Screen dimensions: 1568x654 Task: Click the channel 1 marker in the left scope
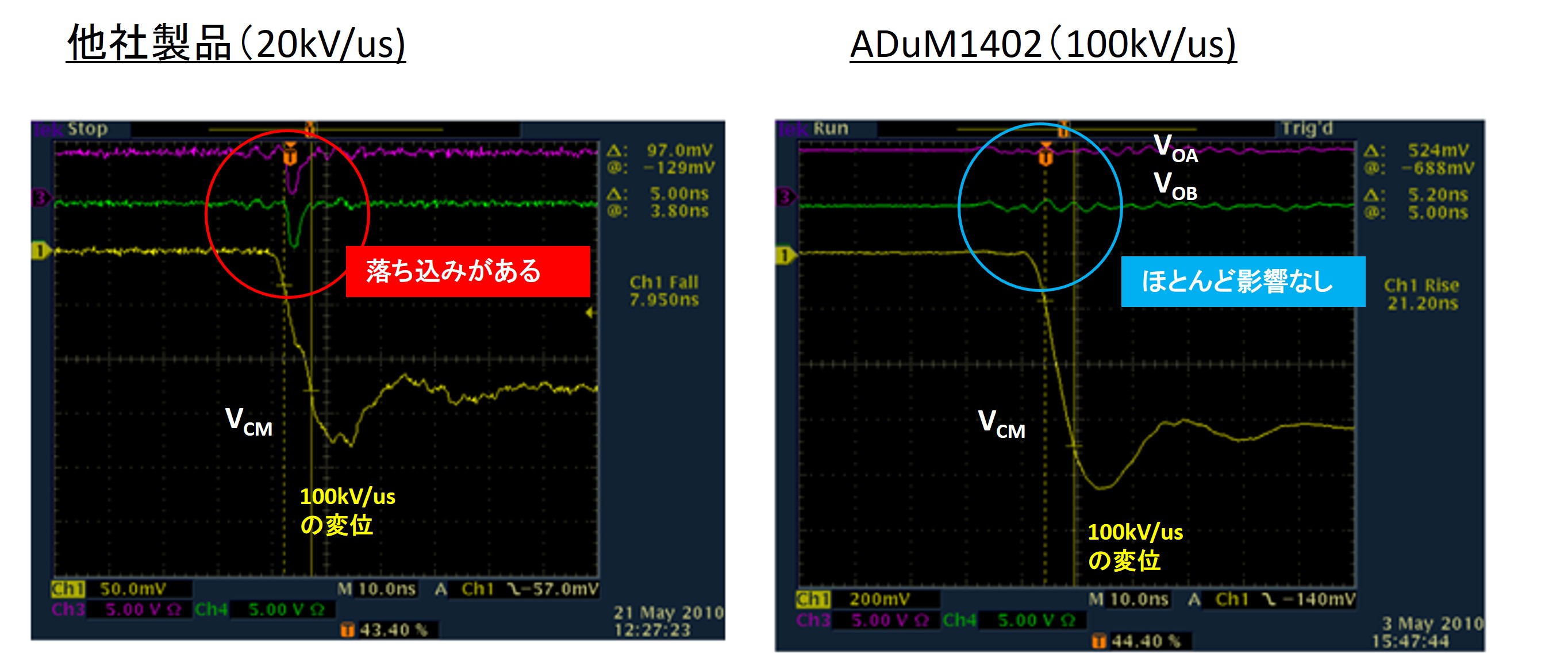(x=41, y=251)
